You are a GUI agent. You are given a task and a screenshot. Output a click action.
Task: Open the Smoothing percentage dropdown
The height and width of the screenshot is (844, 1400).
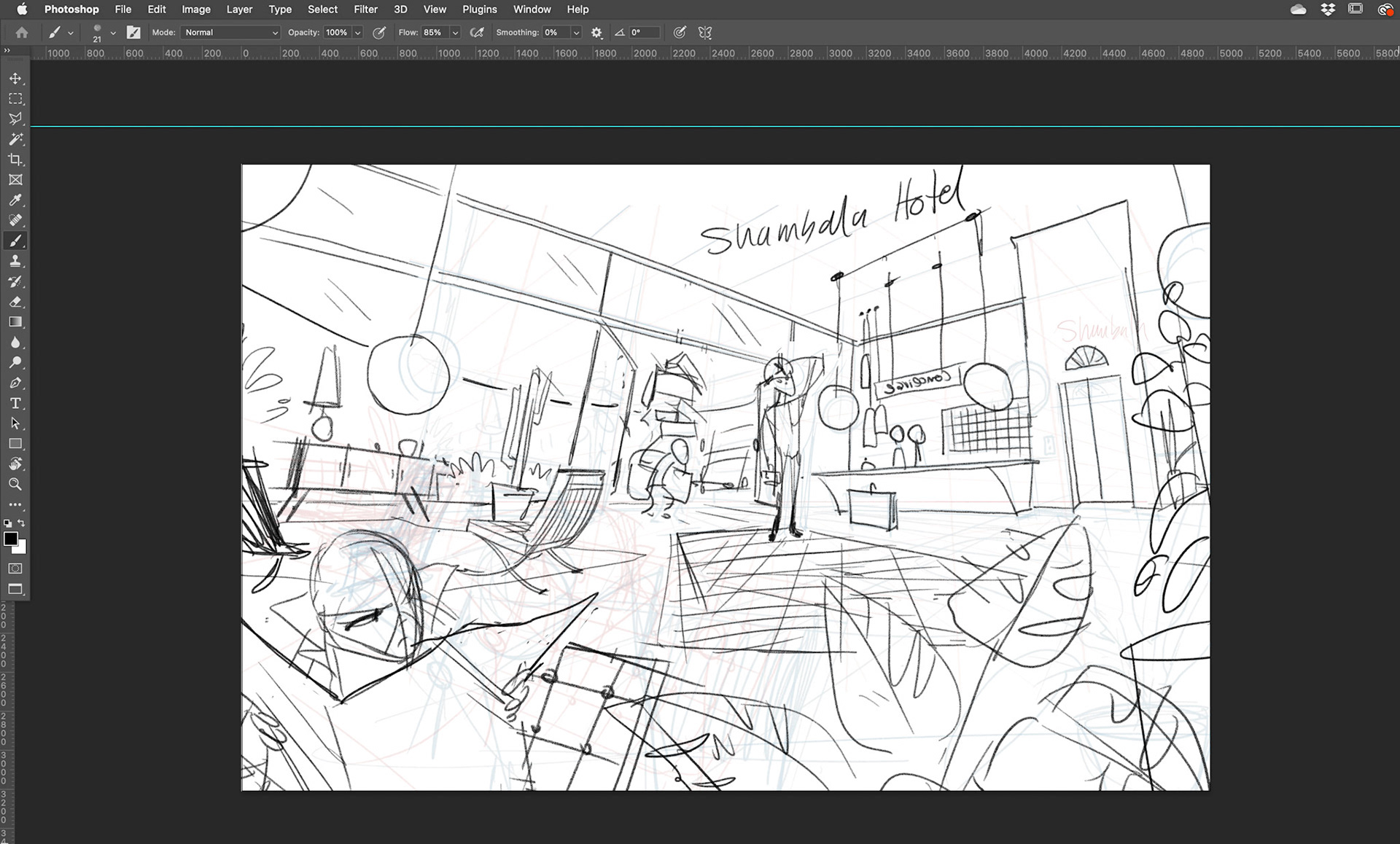576,32
